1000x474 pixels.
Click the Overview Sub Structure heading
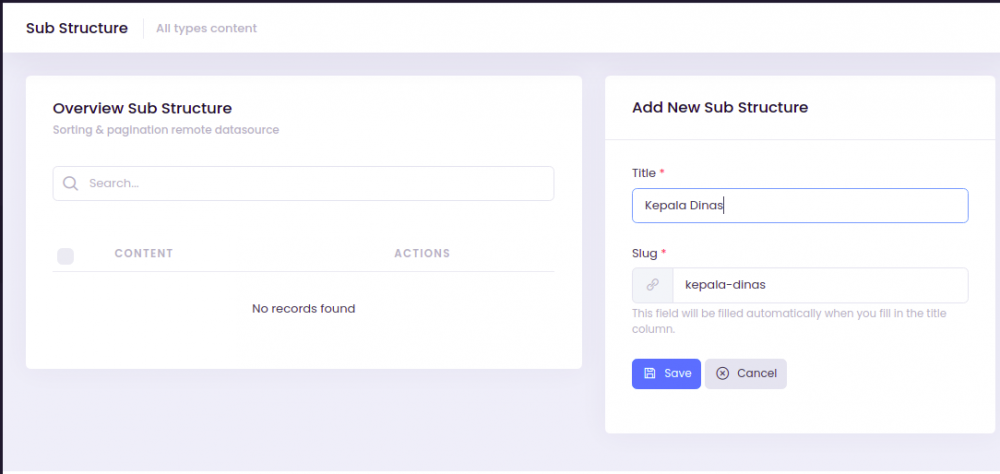click(142, 108)
